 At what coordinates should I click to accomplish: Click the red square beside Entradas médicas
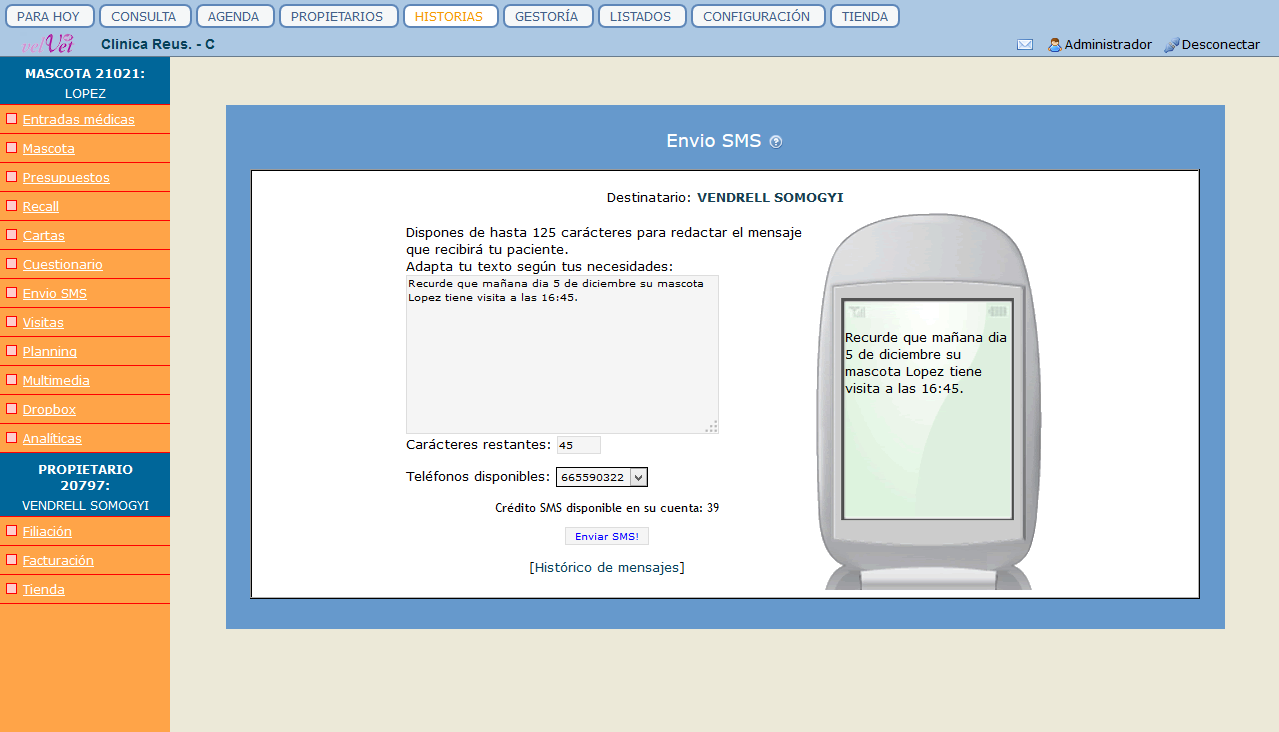[12, 119]
